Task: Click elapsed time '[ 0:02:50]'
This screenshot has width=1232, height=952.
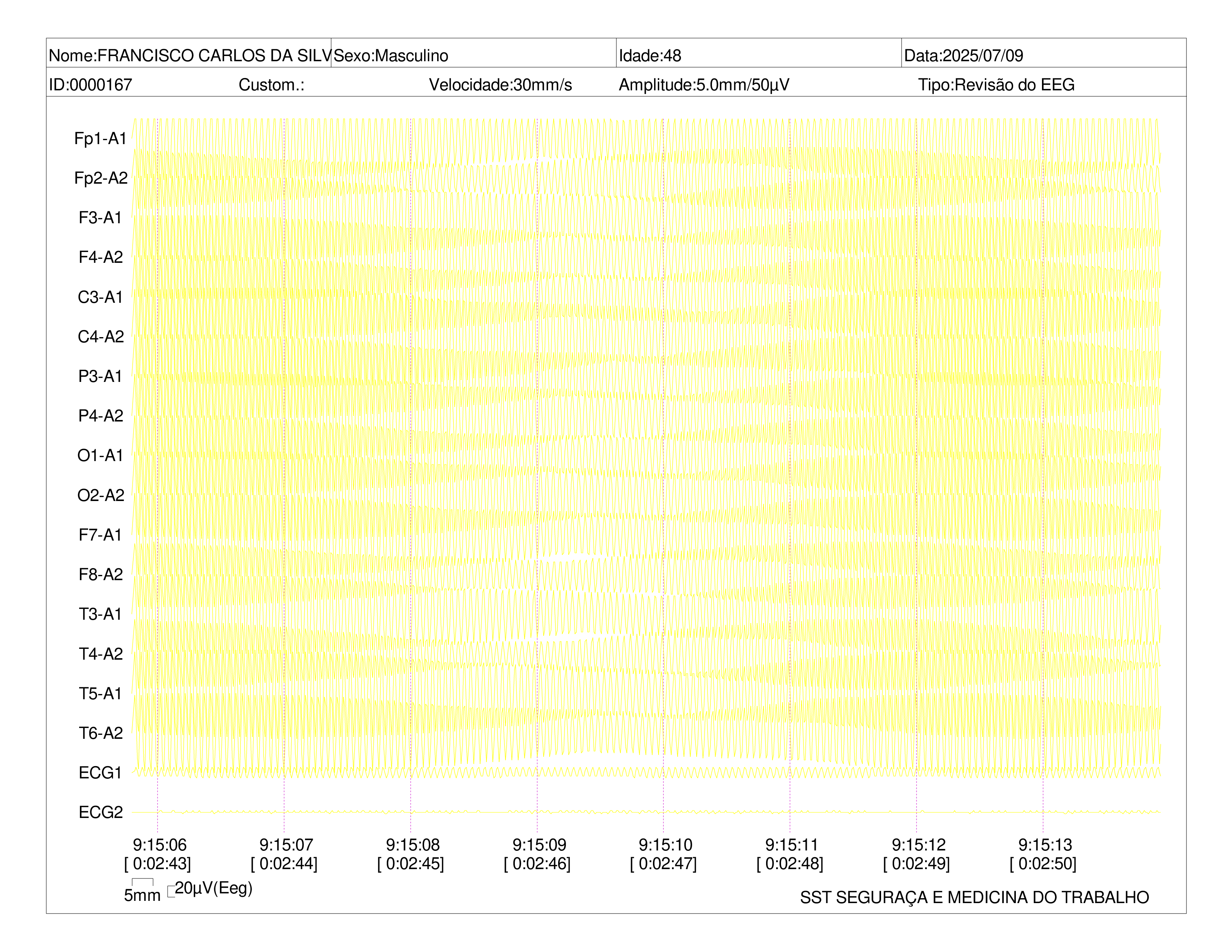Action: click(x=1043, y=864)
